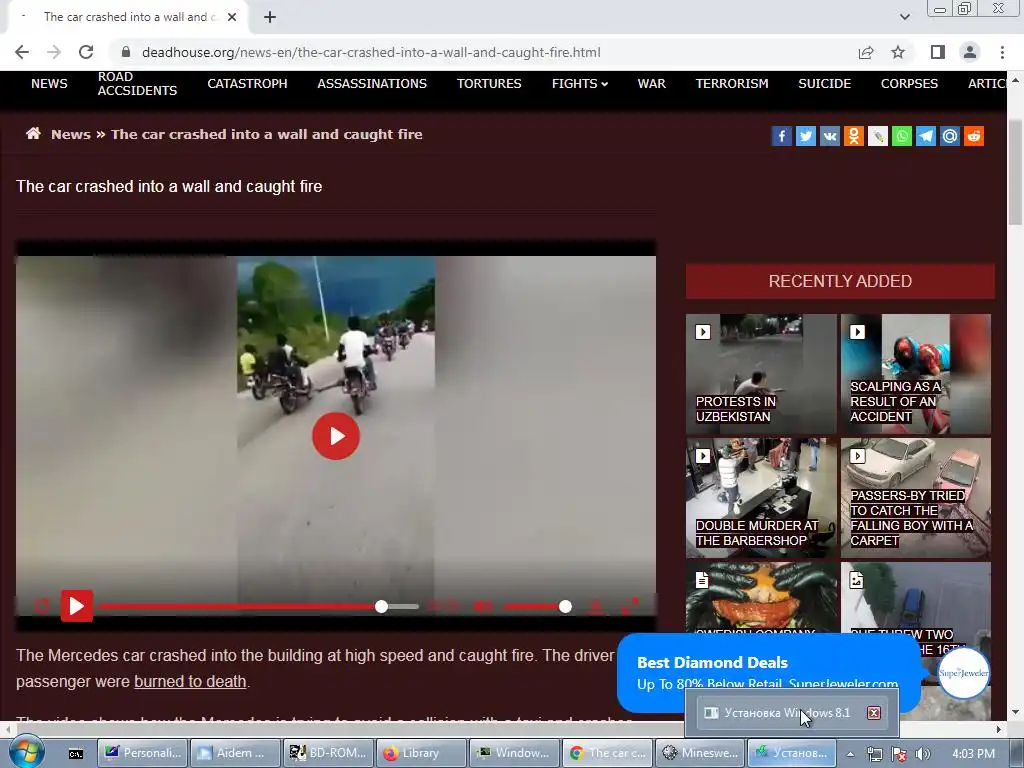Open the TORTURES section
Screen dimensions: 1024x768
[488, 84]
